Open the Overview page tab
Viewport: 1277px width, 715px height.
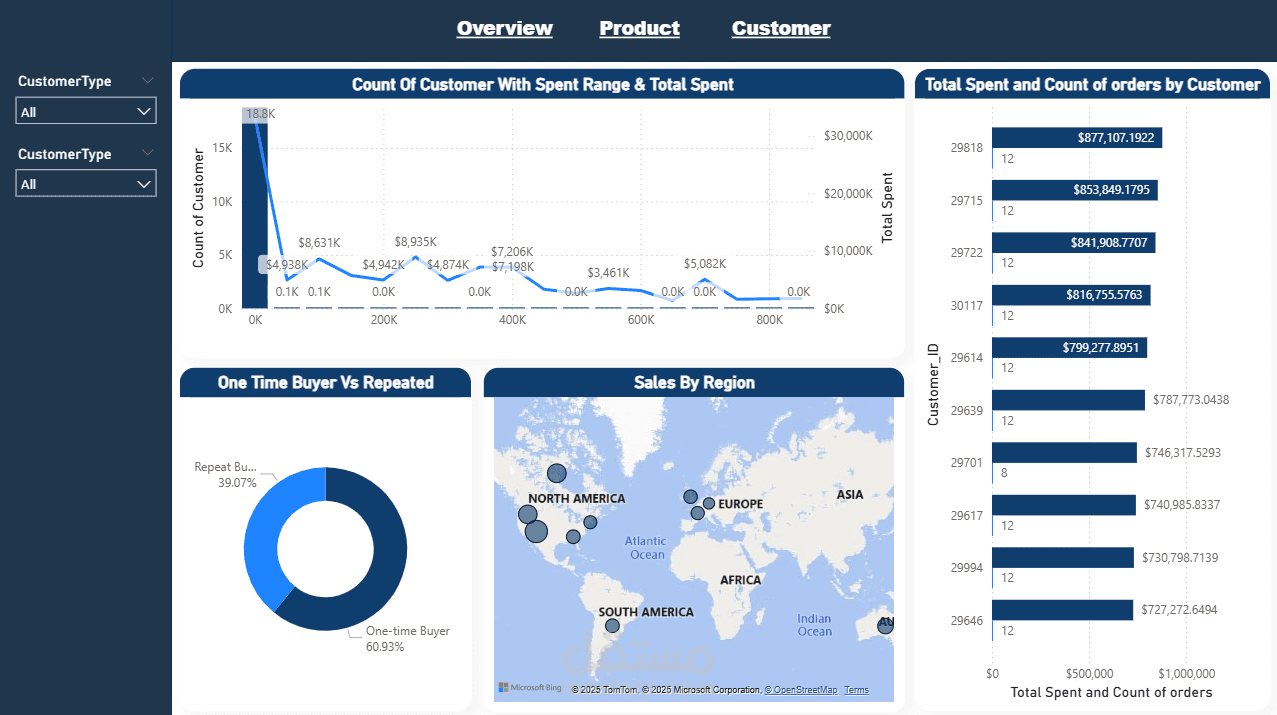click(x=504, y=28)
